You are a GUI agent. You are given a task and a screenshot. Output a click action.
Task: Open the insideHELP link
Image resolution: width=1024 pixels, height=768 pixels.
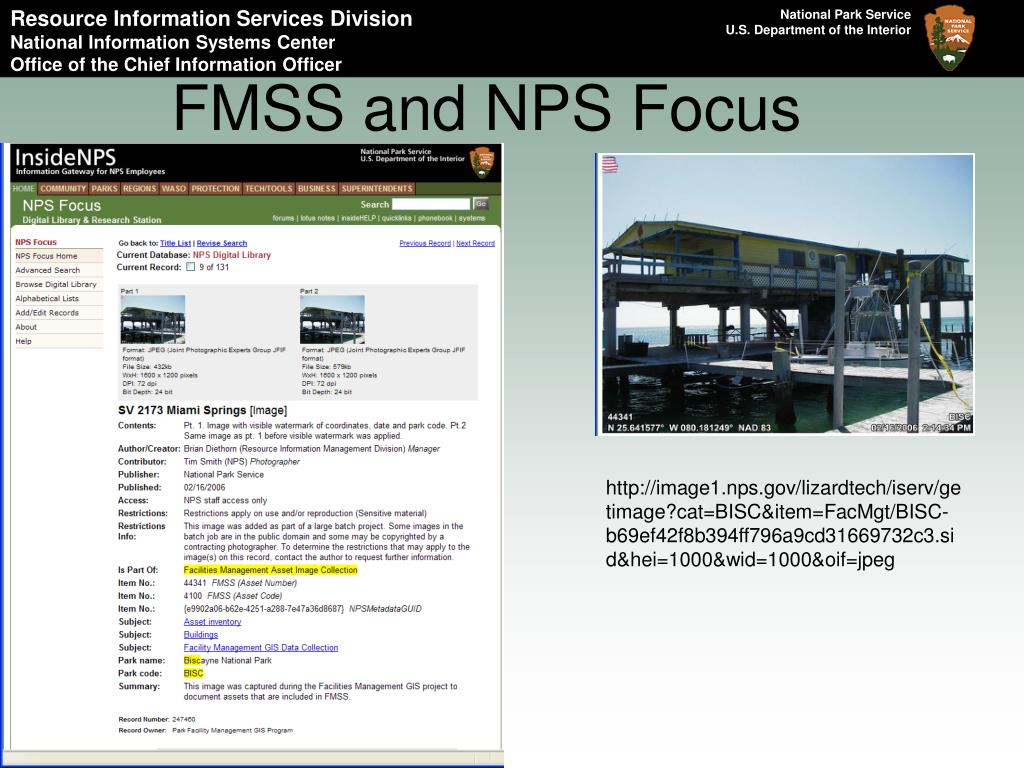[x=359, y=218]
